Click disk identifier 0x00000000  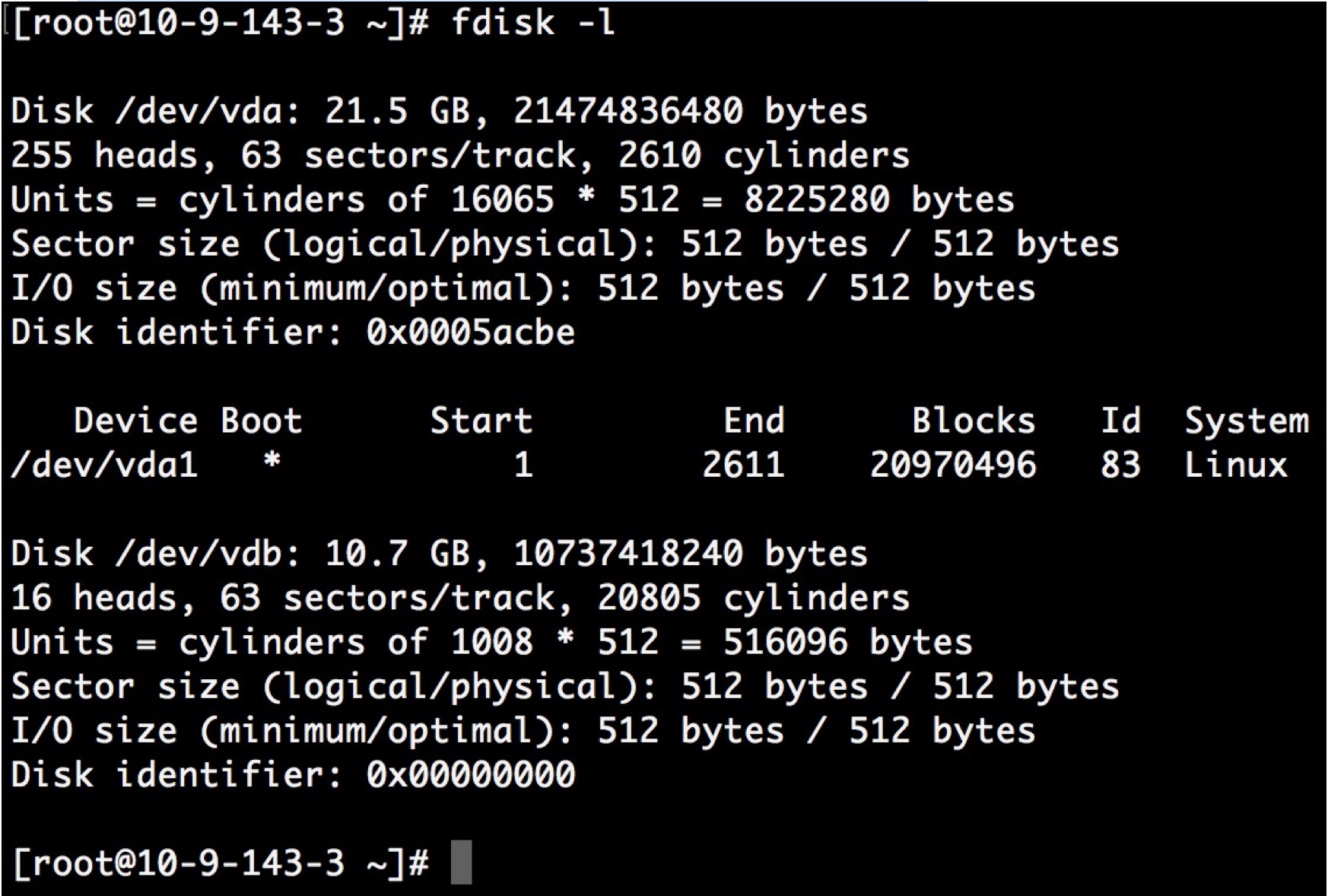click(x=470, y=775)
